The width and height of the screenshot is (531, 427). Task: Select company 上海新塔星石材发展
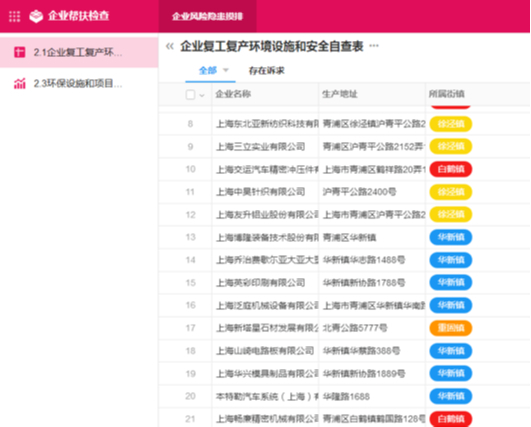pyautogui.click(x=267, y=328)
